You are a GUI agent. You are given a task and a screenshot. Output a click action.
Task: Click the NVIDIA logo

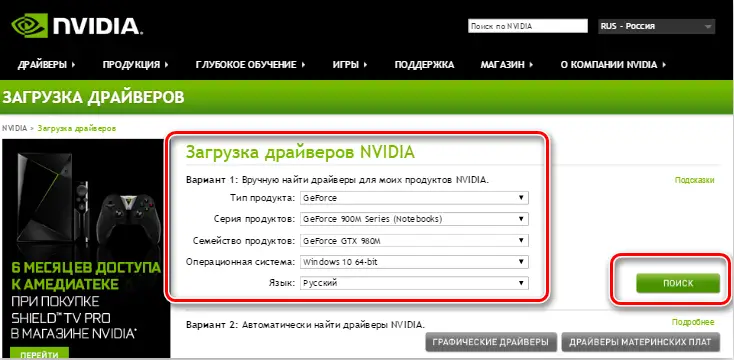pyautogui.click(x=77, y=26)
